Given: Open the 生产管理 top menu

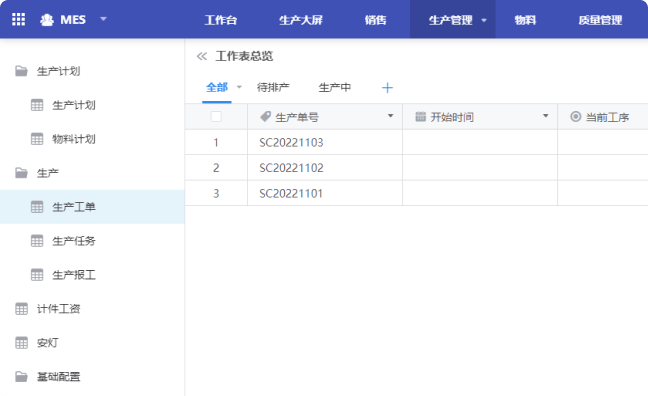Looking at the screenshot, I should [450, 20].
